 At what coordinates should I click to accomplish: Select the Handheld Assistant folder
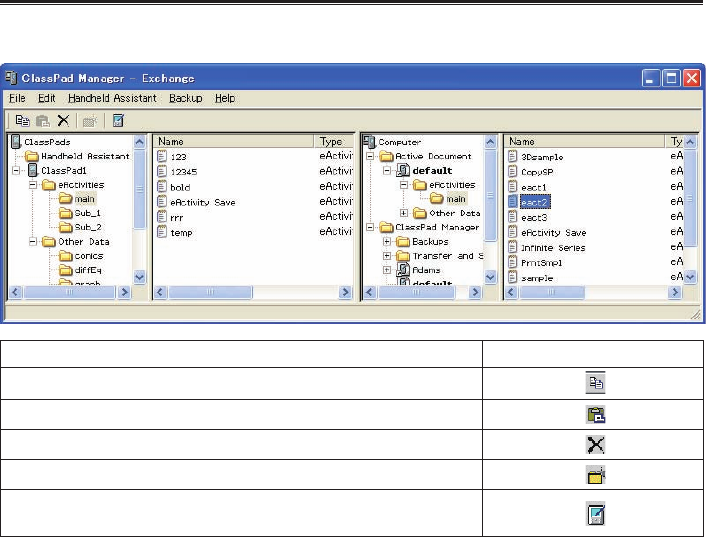click(x=77, y=156)
